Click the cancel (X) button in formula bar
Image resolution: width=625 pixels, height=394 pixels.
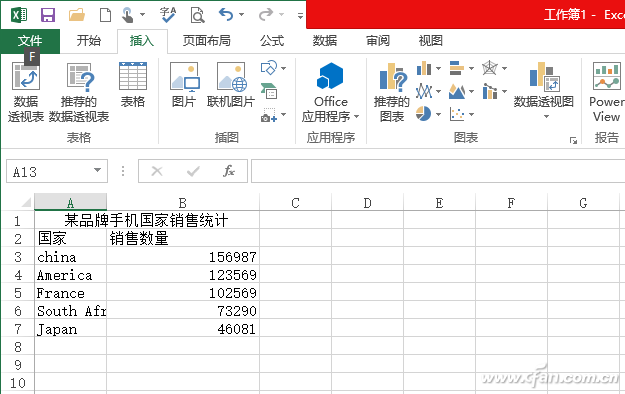pyautogui.click(x=157, y=171)
